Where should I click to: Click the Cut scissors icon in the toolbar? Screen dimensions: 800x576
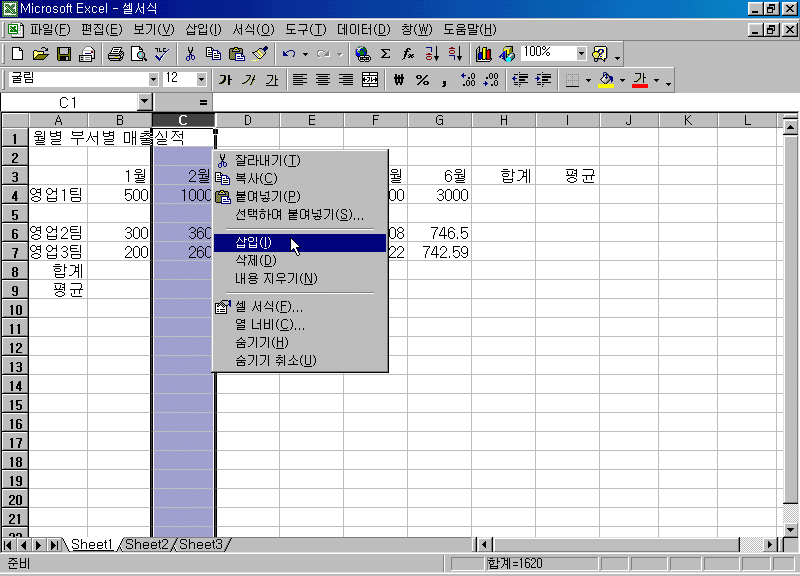(x=190, y=54)
